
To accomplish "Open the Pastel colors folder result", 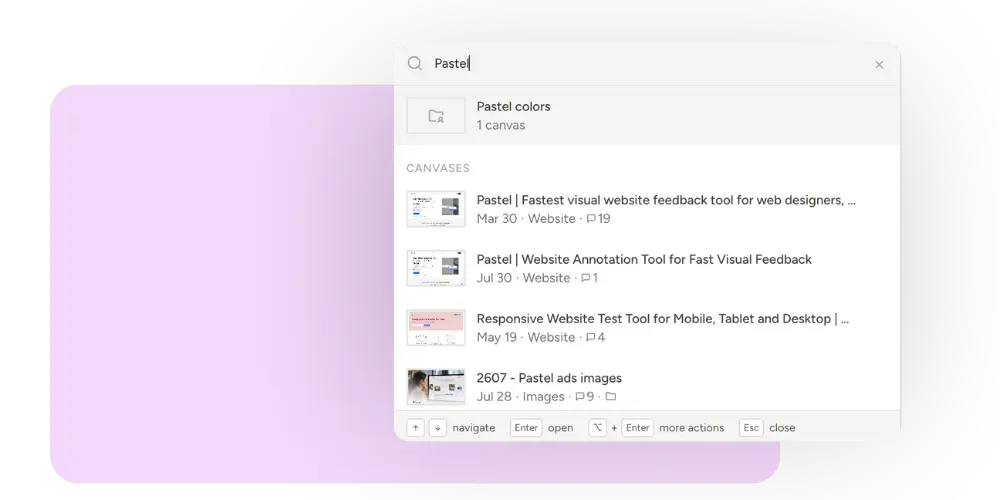I will [x=647, y=115].
